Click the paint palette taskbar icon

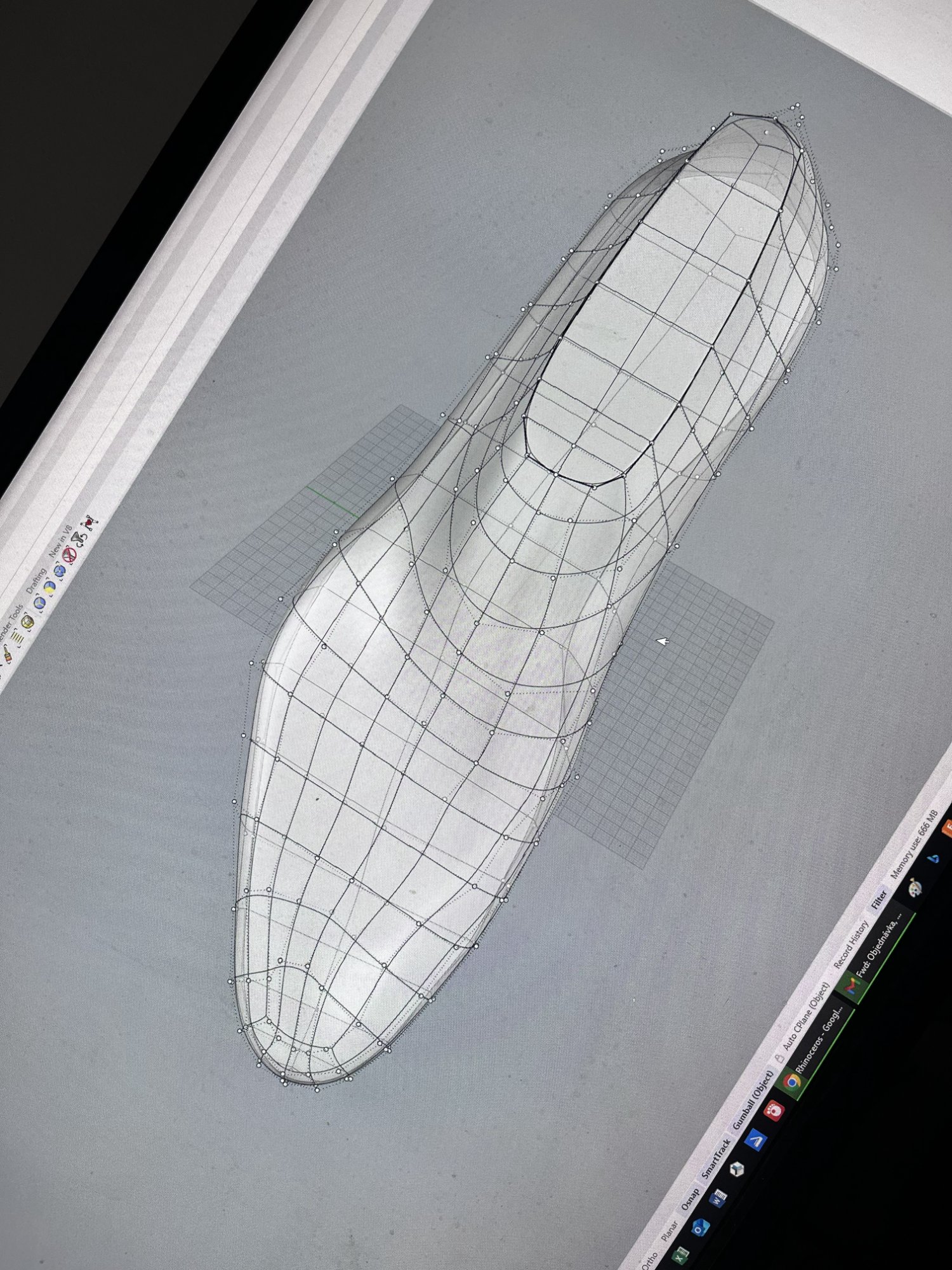tap(915, 886)
